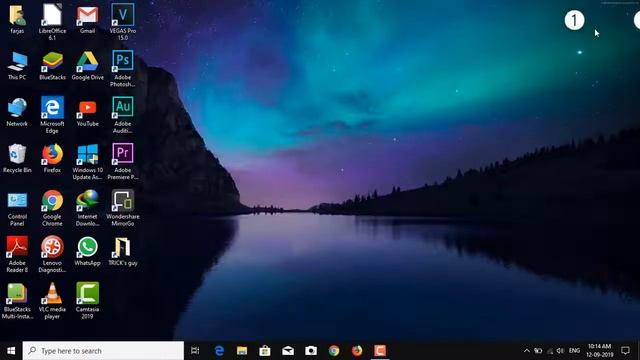Image resolution: width=640 pixels, height=360 pixels.
Task: Click the ENG language indicator
Action: [x=574, y=351]
